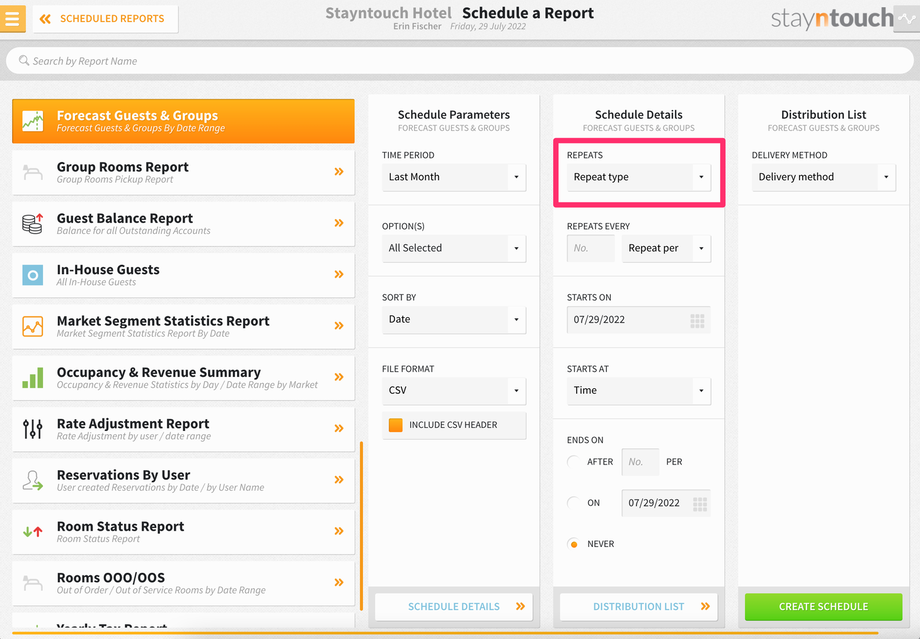The image size is (920, 639).
Task: Click Room Status Report chevron arrow
Action: [339, 531]
